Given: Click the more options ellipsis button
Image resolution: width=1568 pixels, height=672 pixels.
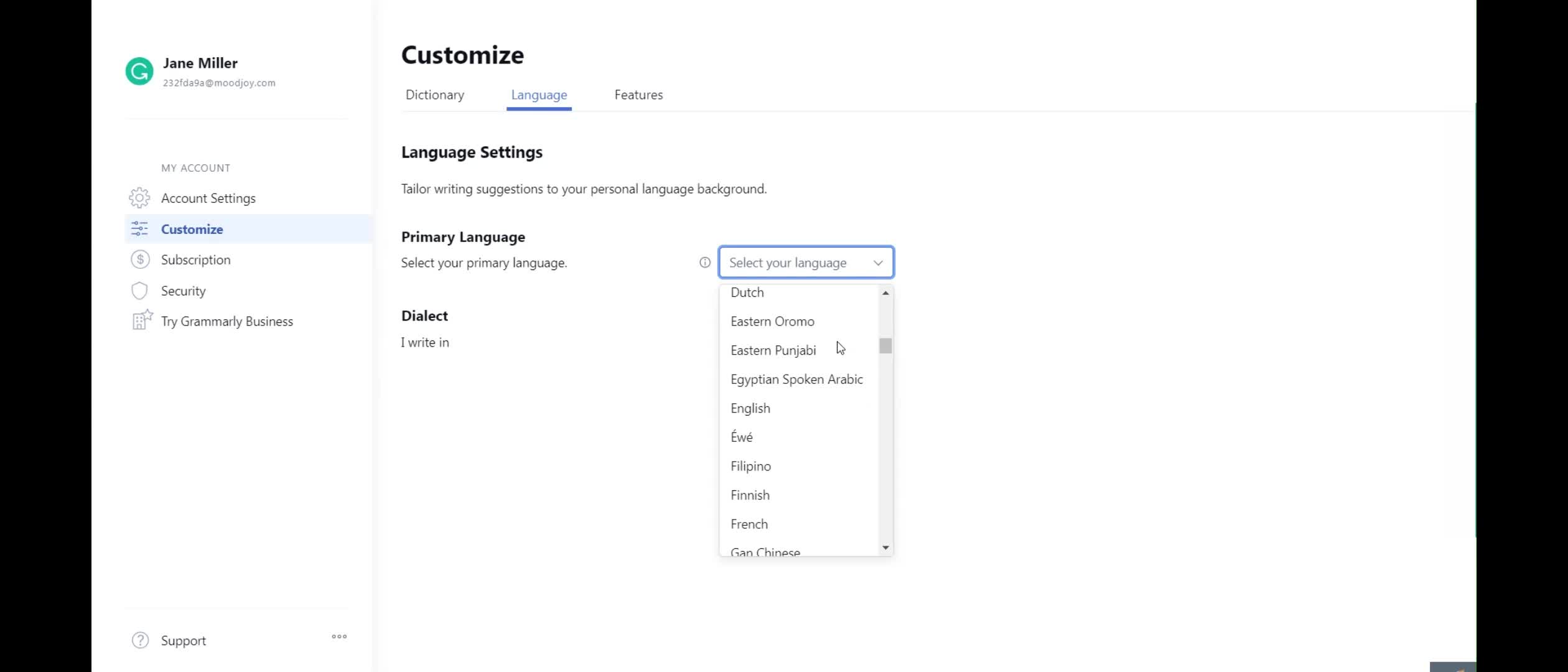Looking at the screenshot, I should 339,637.
